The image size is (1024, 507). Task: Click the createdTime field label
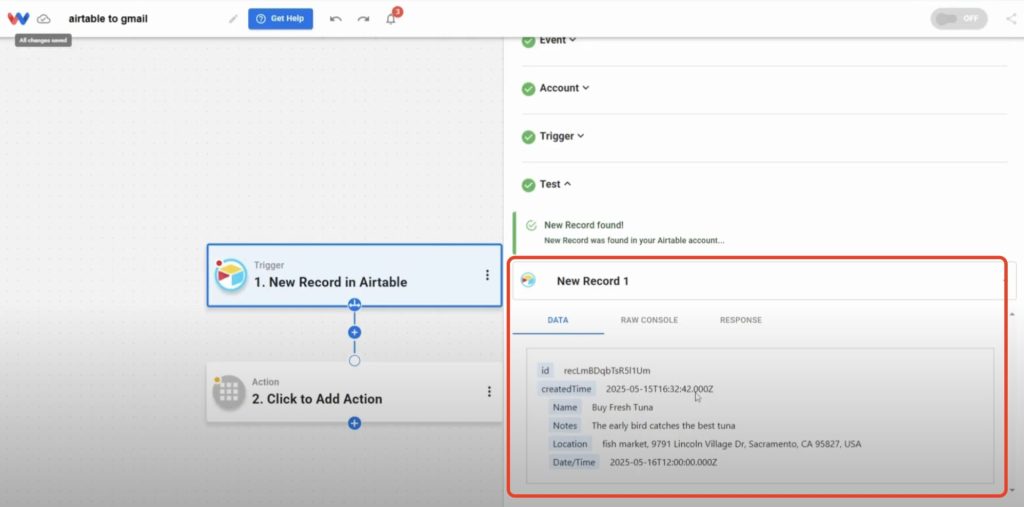(566, 389)
